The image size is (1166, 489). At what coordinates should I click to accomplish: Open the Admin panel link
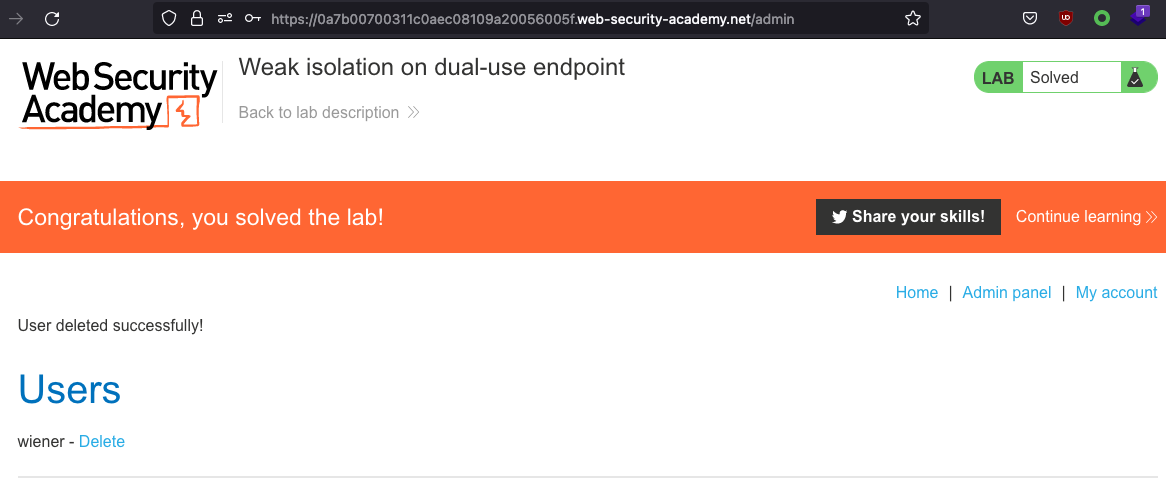(x=1006, y=293)
